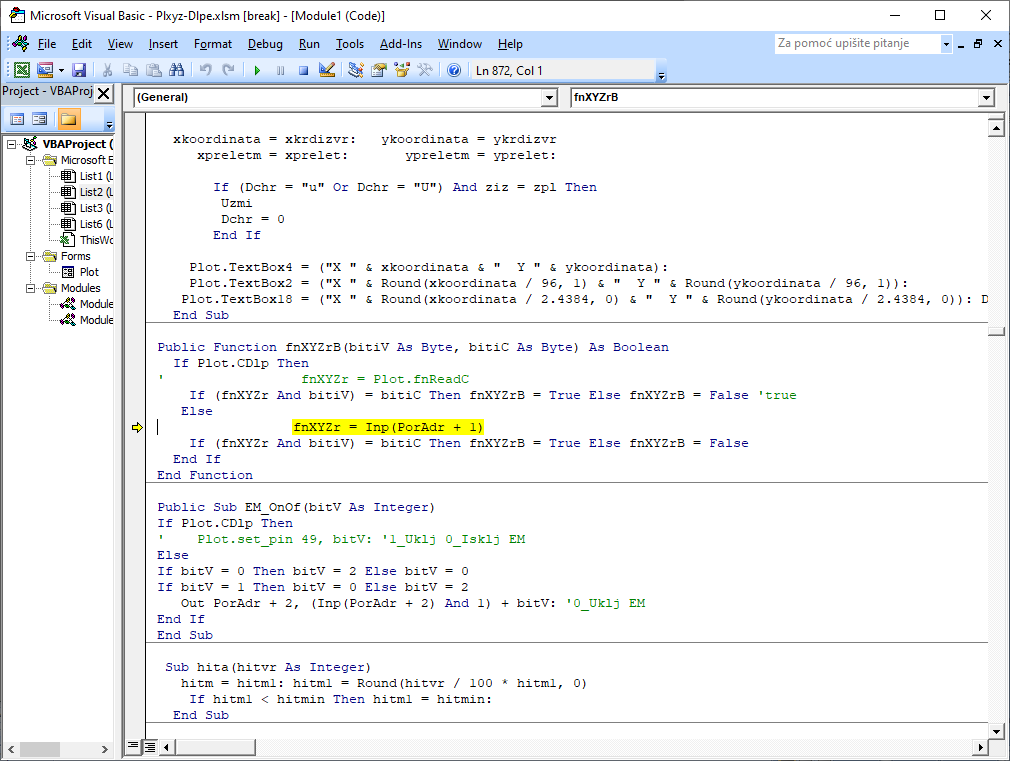
Task: Click the Procedure View button
Action: tap(133, 746)
